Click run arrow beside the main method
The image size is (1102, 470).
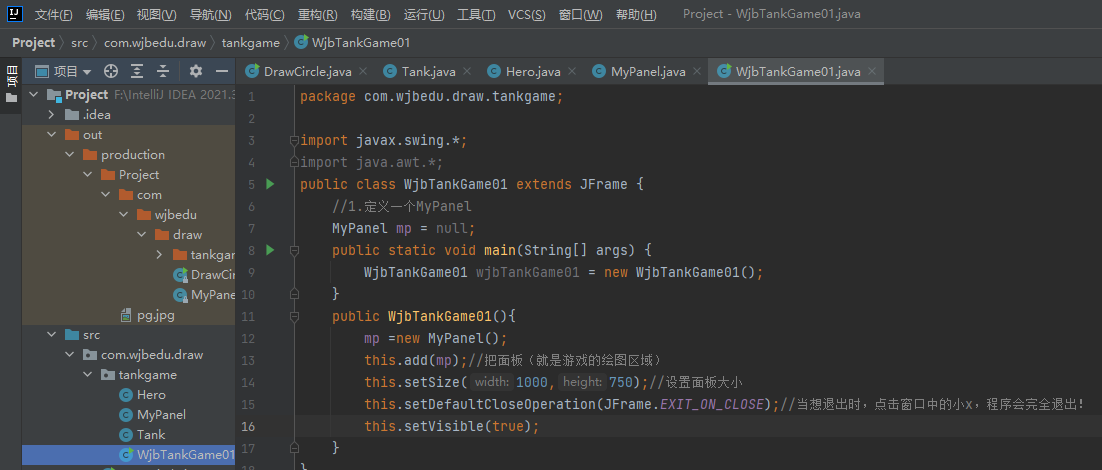(270, 250)
